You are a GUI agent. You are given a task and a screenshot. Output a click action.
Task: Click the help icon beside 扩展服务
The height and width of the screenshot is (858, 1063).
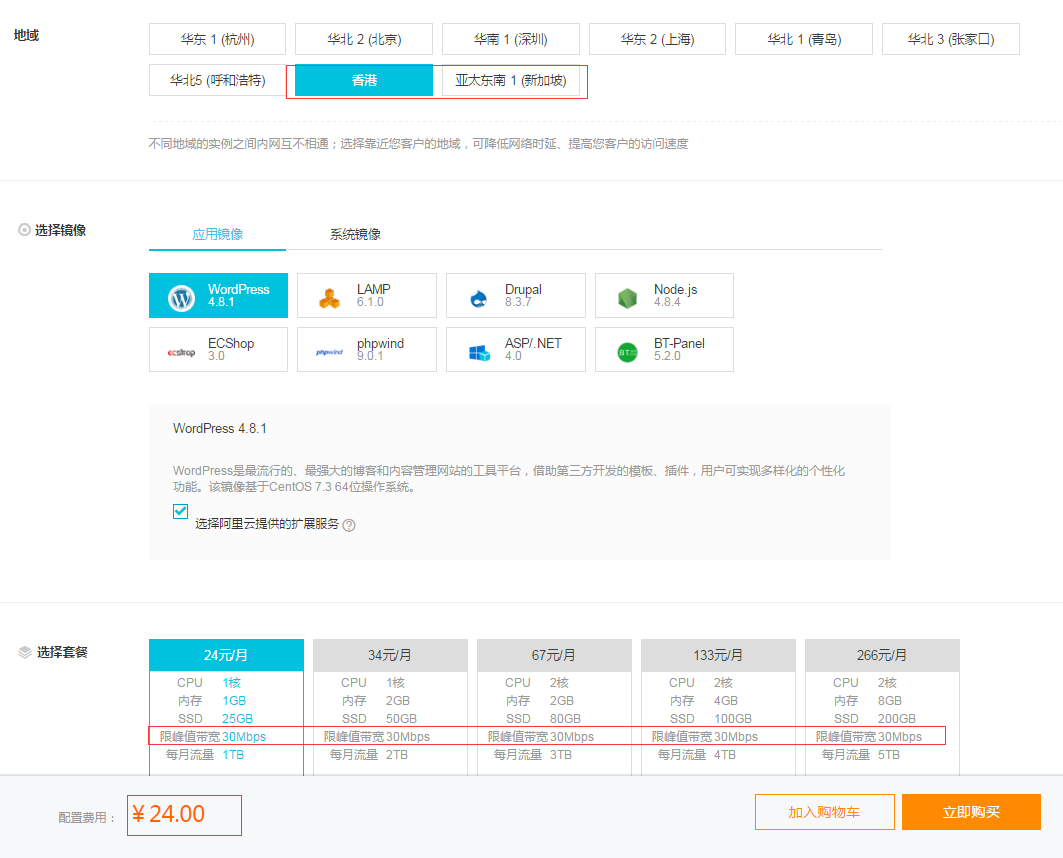click(x=349, y=525)
